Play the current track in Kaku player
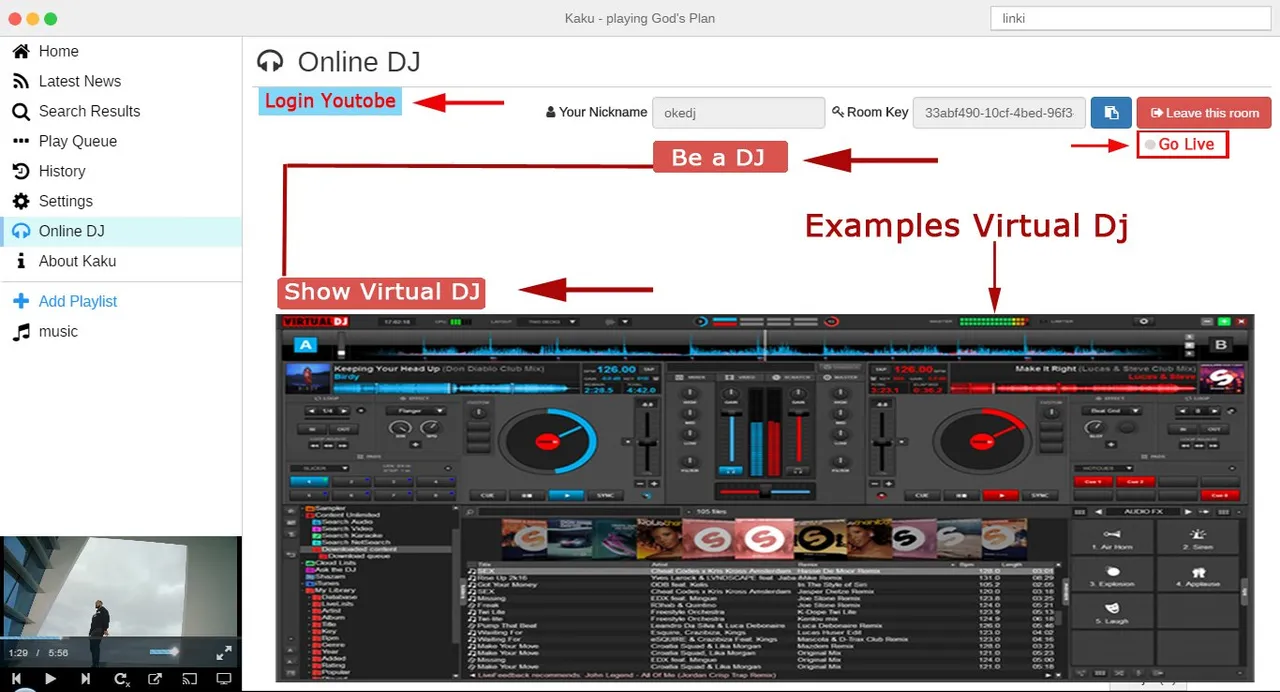 50,679
